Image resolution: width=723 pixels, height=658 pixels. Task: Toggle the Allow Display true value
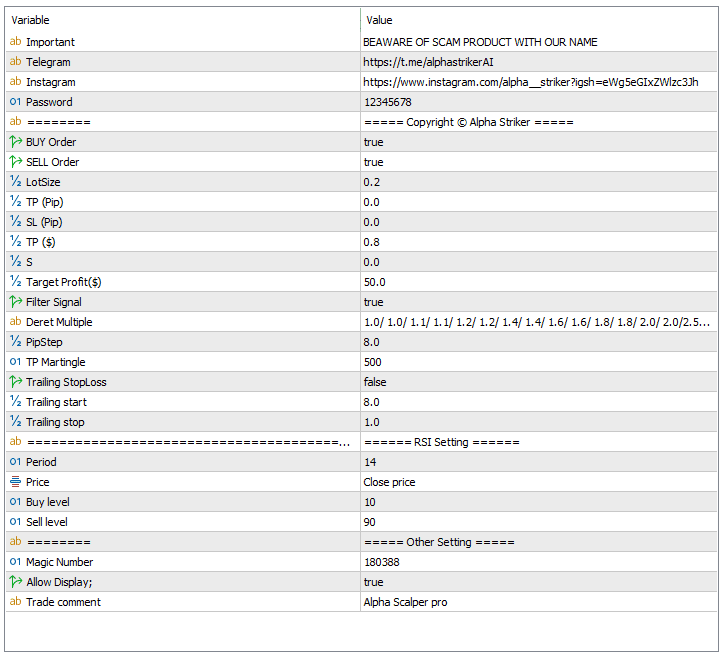[x=539, y=582]
